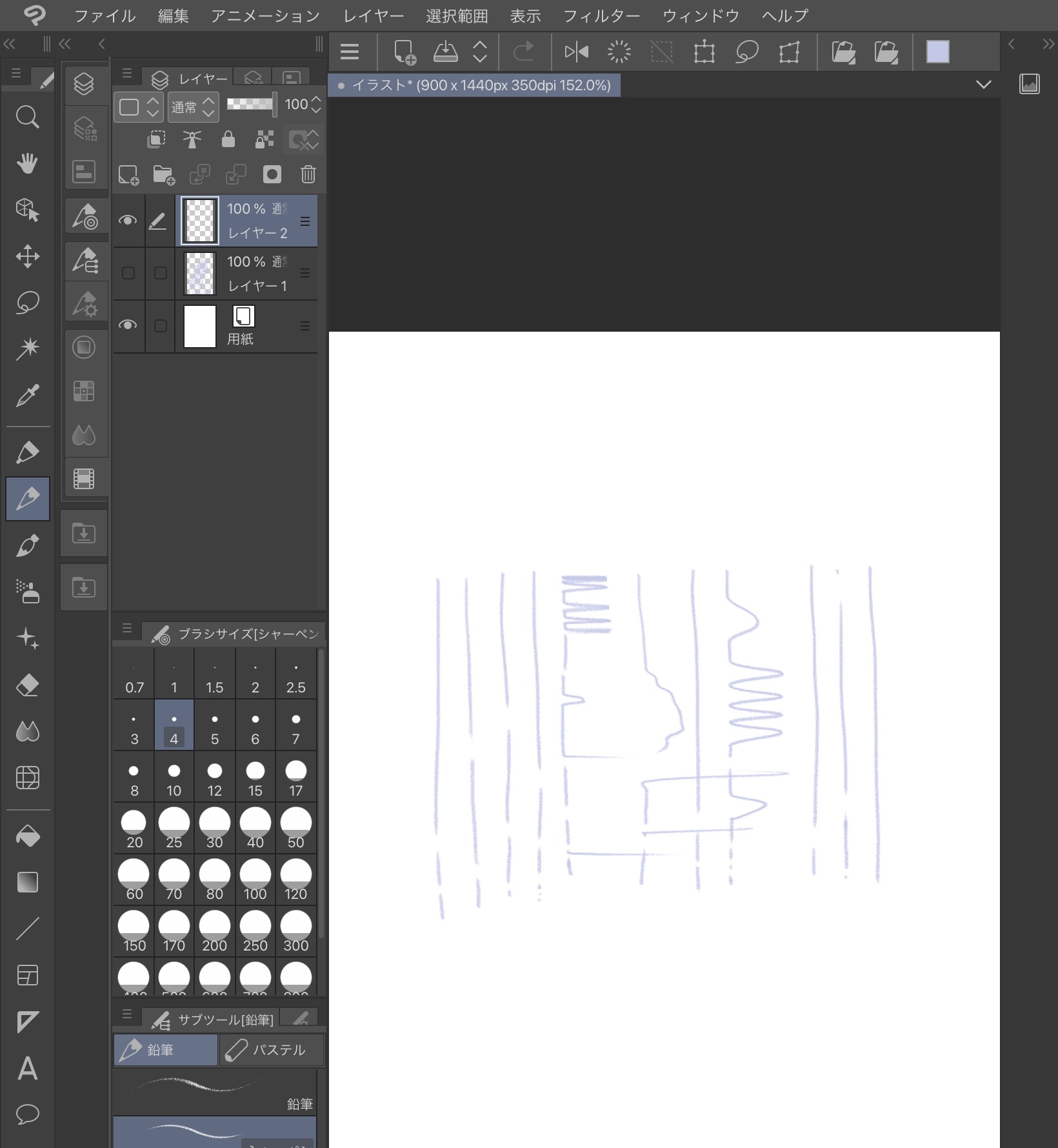
Task: Select the Hand move-canvas tool
Action: click(x=27, y=164)
